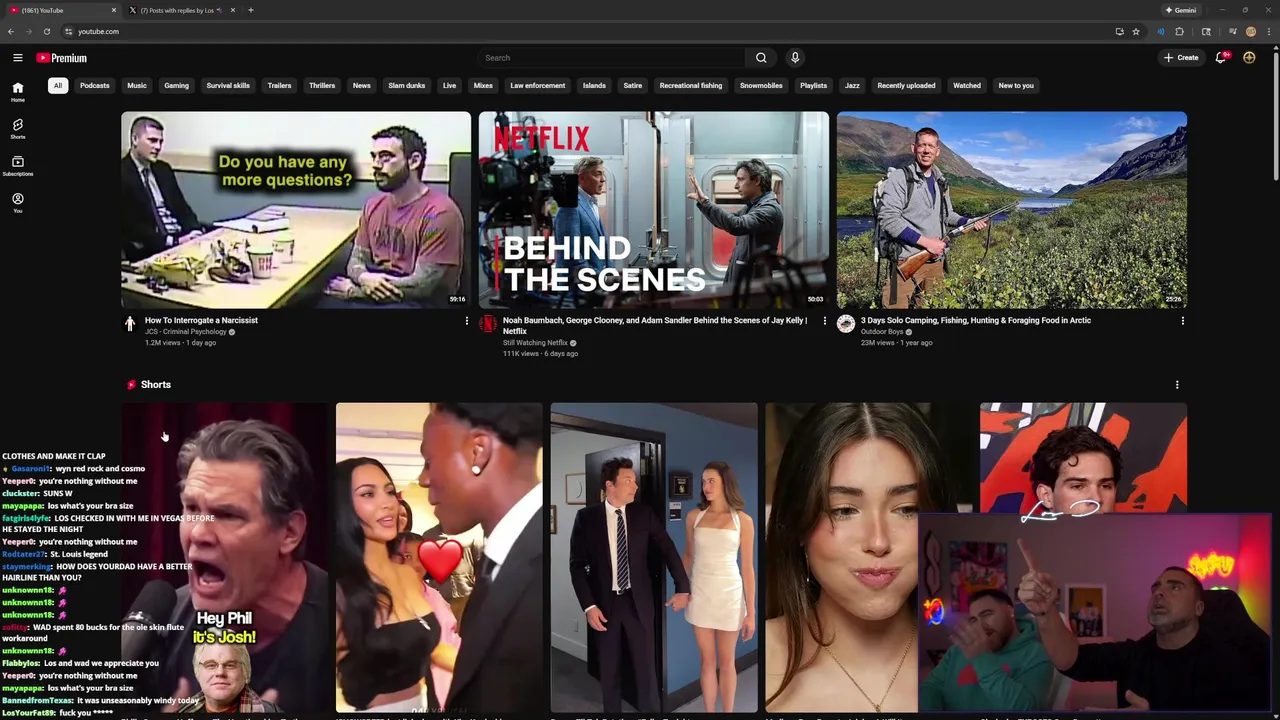
Task: Filter feed by Gaming chip
Action: (x=177, y=86)
